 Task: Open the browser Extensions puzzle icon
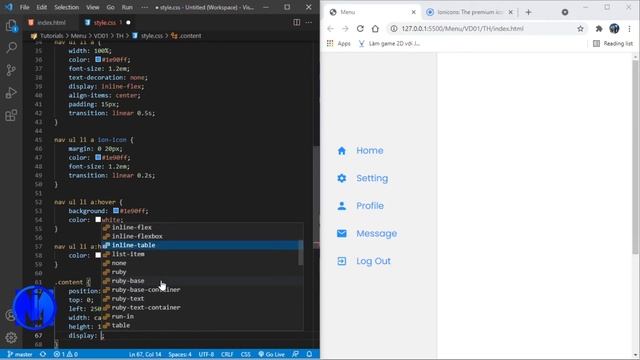tap(599, 29)
